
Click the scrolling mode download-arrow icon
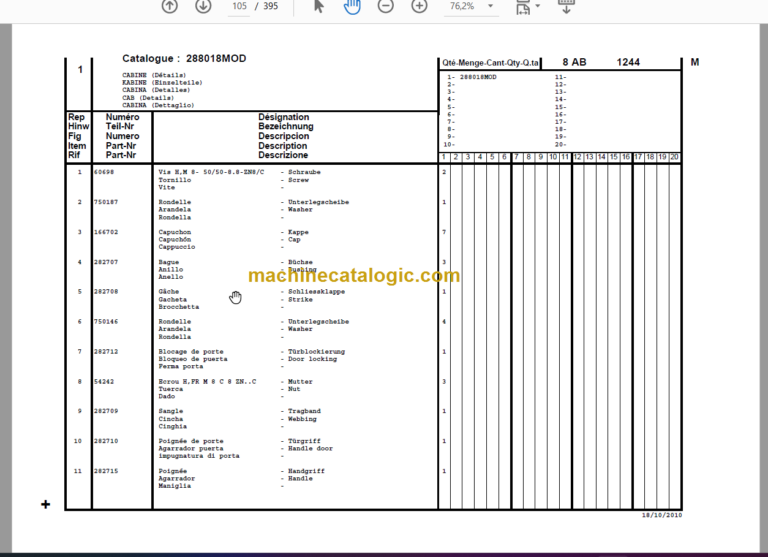coord(566,6)
